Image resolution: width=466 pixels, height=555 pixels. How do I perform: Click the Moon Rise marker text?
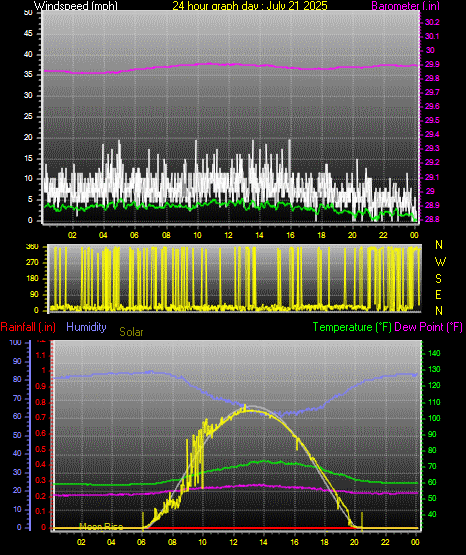pos(101,527)
